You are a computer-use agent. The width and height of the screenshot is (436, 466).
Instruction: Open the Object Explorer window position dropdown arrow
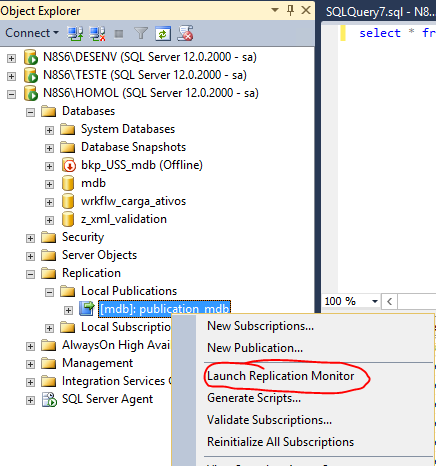pyautogui.click(x=275, y=10)
